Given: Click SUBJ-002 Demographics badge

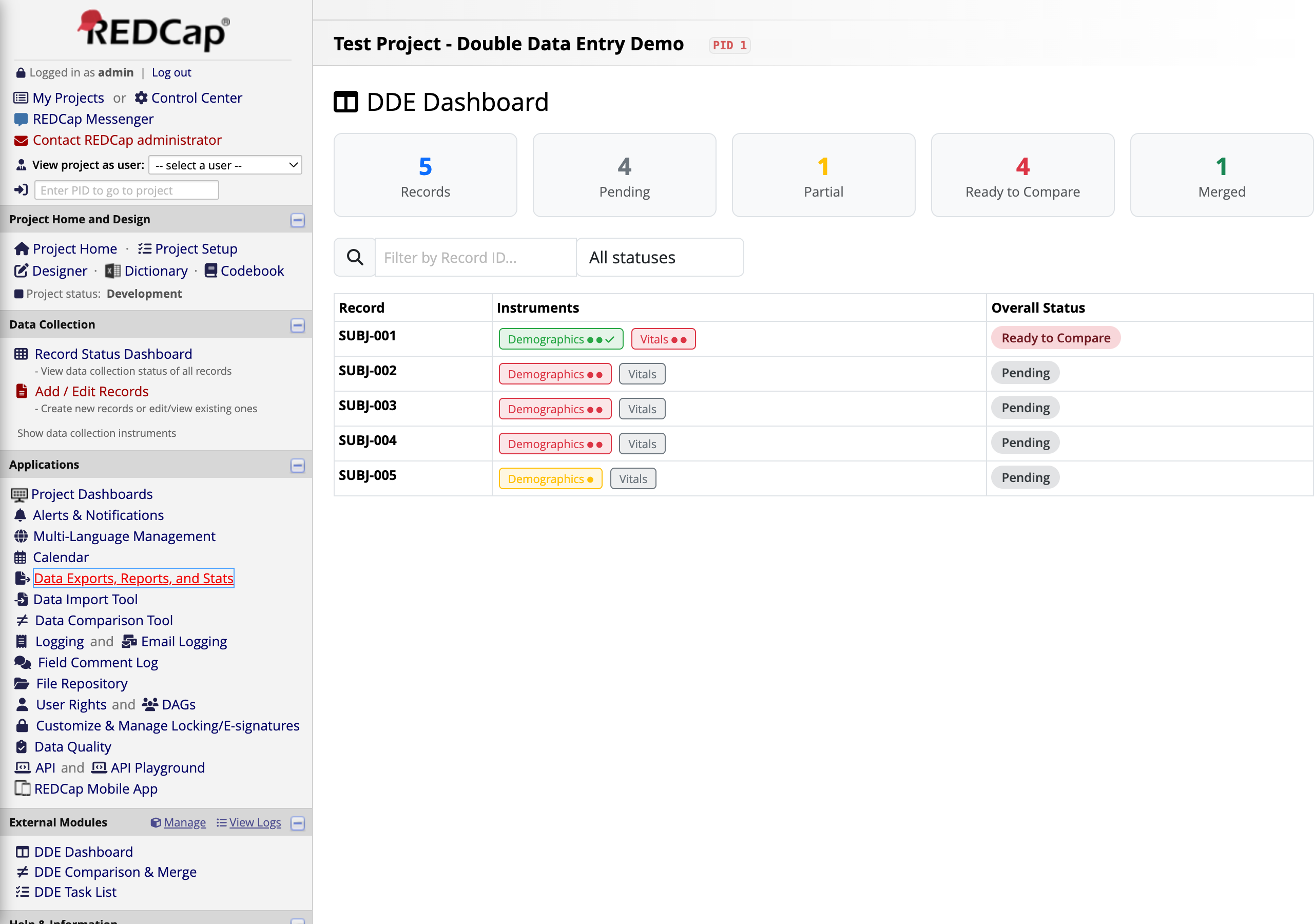Looking at the screenshot, I should pos(555,374).
